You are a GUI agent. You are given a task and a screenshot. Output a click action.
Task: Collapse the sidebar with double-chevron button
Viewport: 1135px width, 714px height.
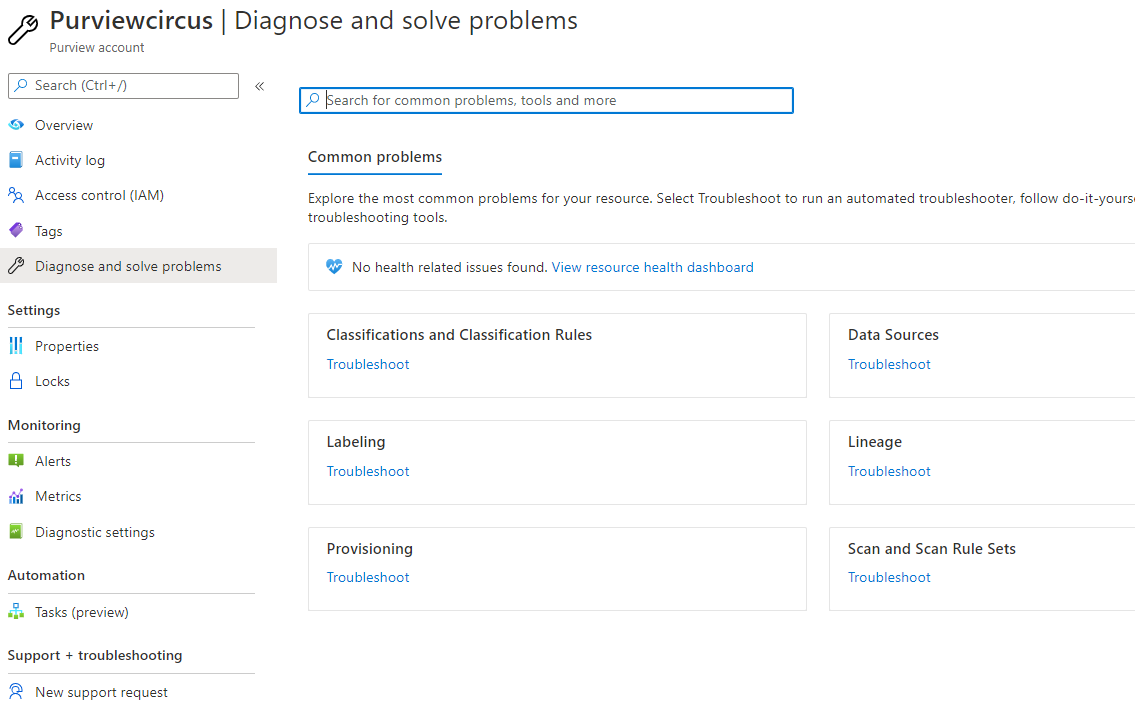pyautogui.click(x=259, y=86)
